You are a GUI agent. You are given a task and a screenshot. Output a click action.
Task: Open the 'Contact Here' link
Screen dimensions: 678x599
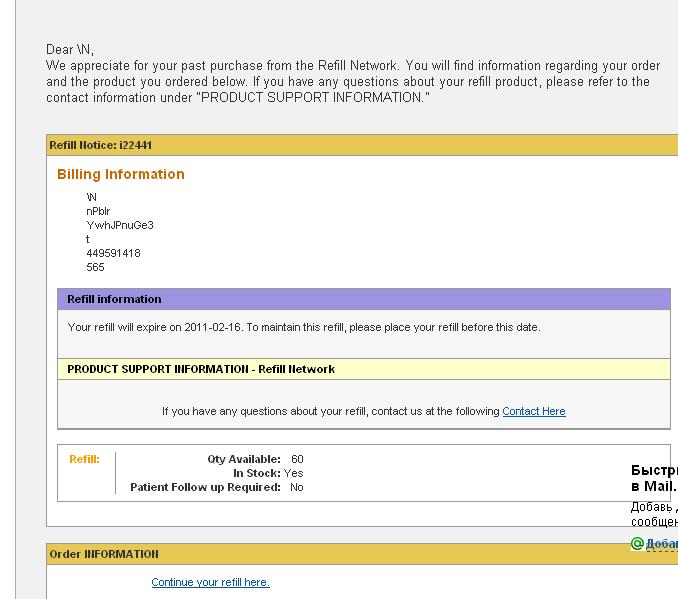(533, 411)
